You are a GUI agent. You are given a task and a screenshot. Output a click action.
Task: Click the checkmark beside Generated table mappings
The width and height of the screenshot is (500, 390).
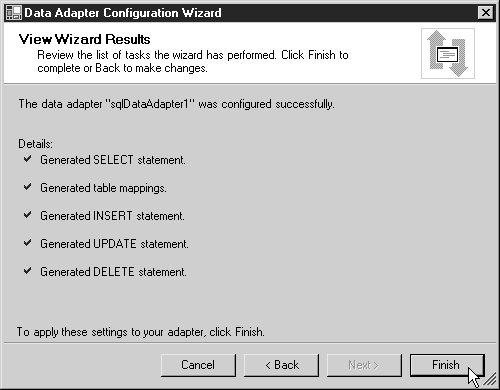28,187
